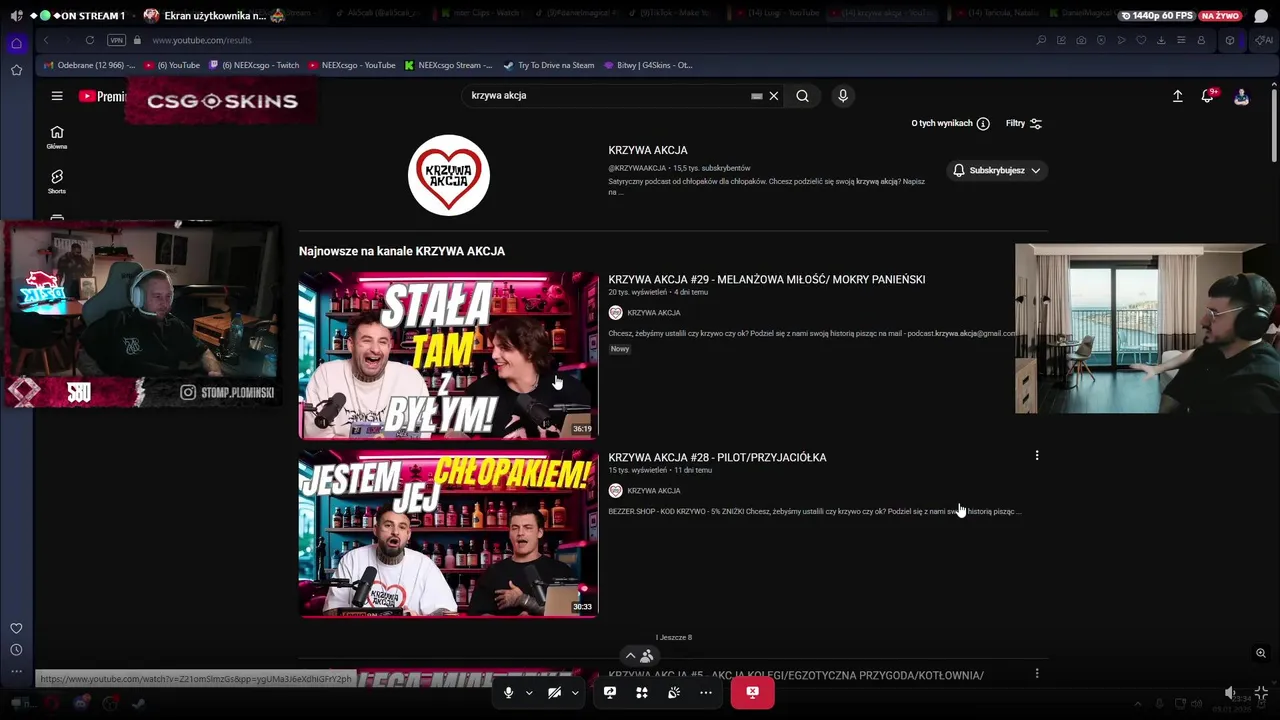1280x720 pixels.
Task: Expand I jeszcze 8 more videos
Action: click(674, 637)
